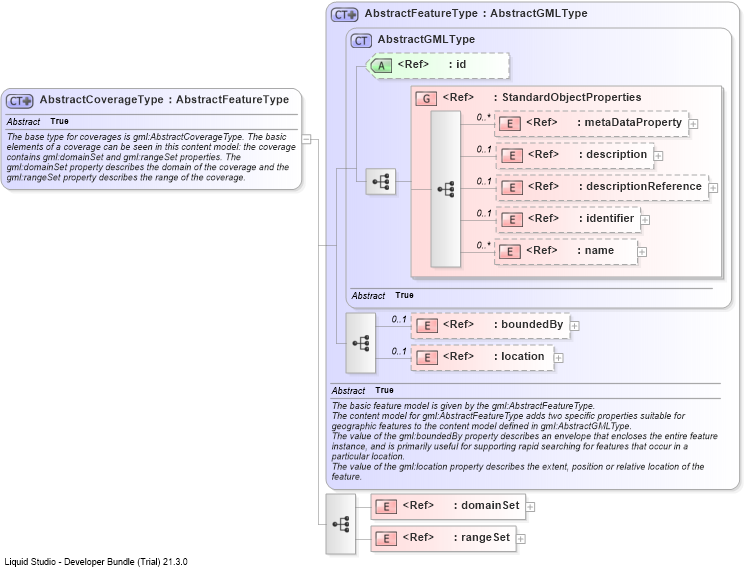Select the ': StandardObjectProperties' group label
The image size is (744, 567).
(x=567, y=97)
